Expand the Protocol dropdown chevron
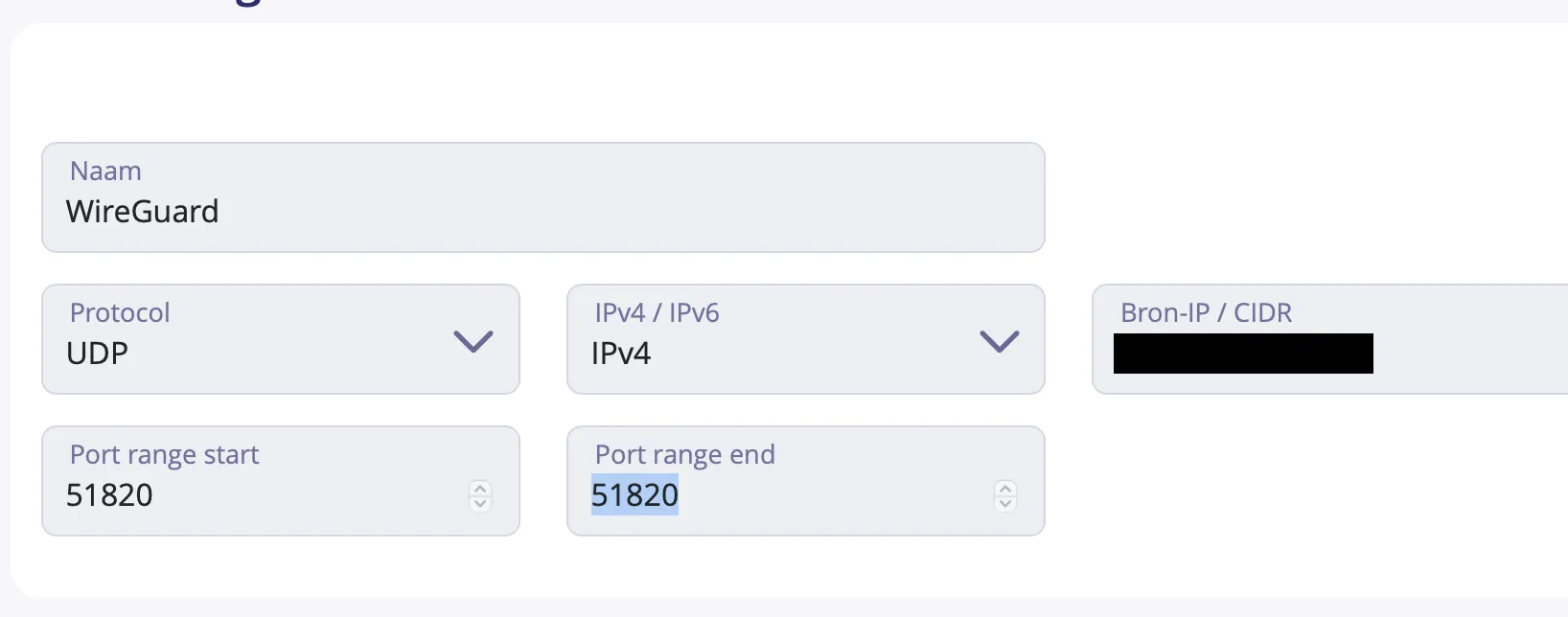This screenshot has height=617, width=1568. [x=473, y=341]
